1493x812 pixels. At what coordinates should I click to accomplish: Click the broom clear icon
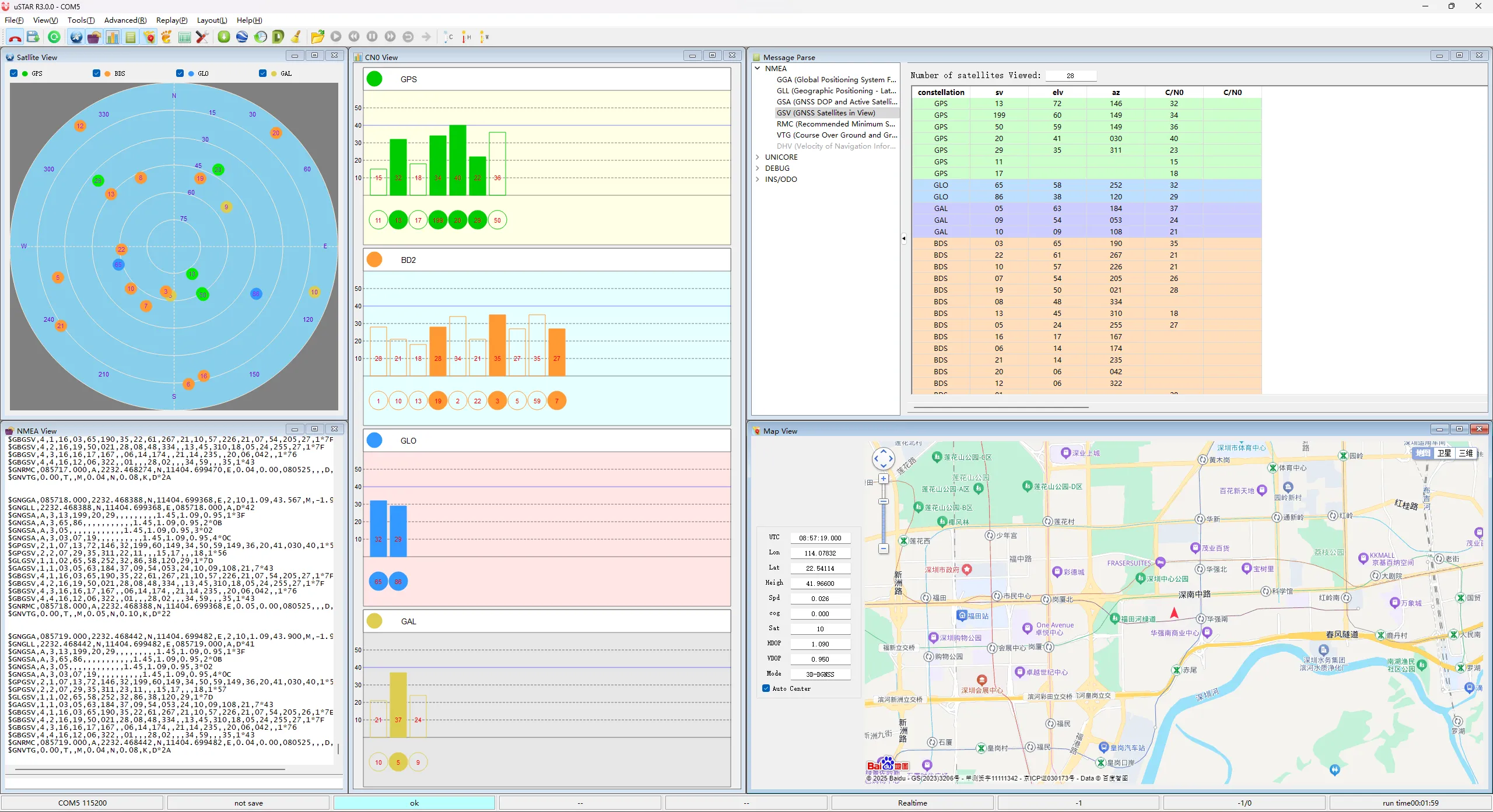point(296,37)
